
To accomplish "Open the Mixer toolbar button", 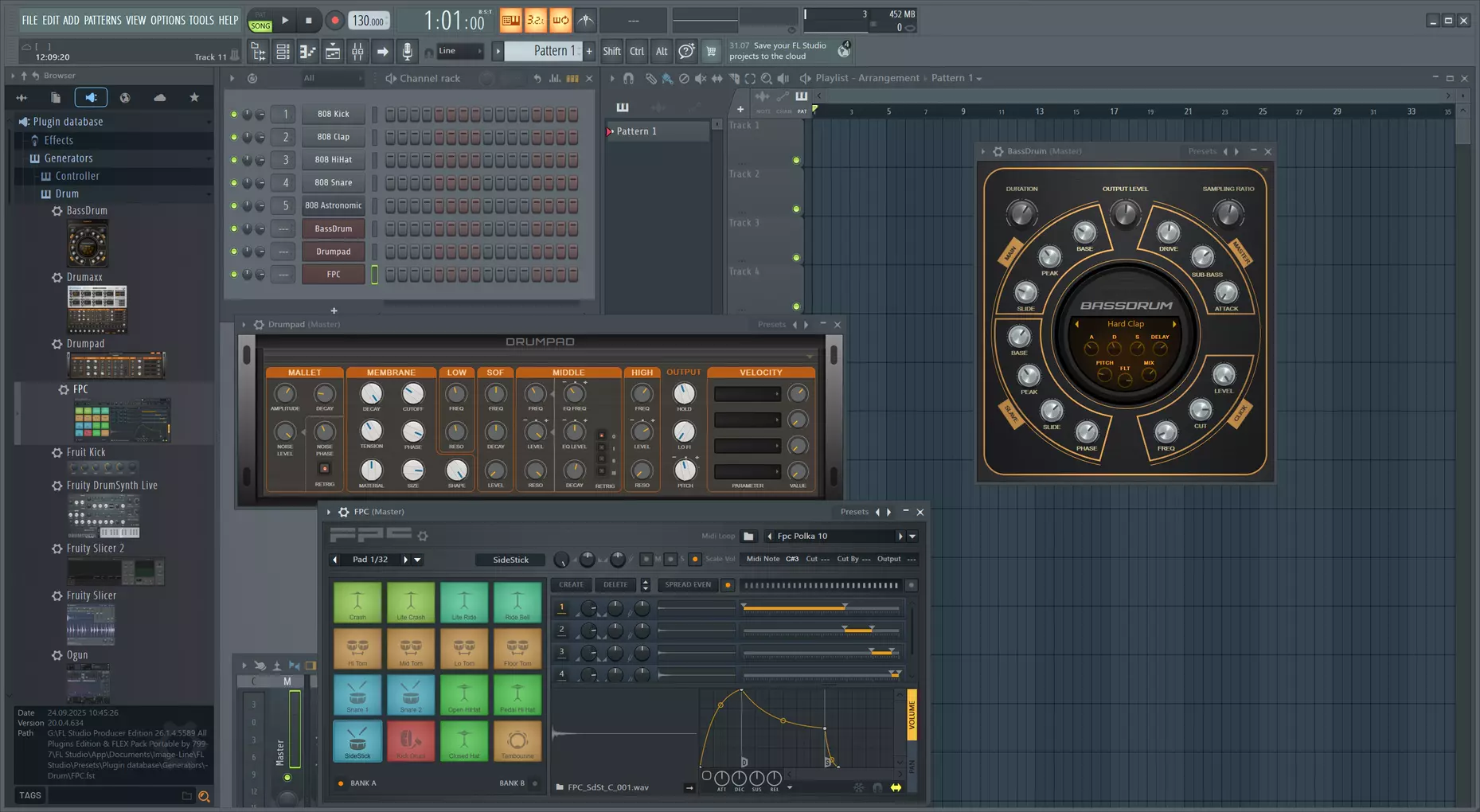I will 357,52.
